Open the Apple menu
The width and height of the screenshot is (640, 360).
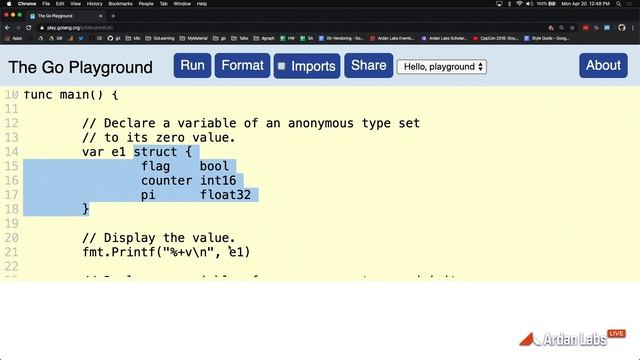pos(9,4)
